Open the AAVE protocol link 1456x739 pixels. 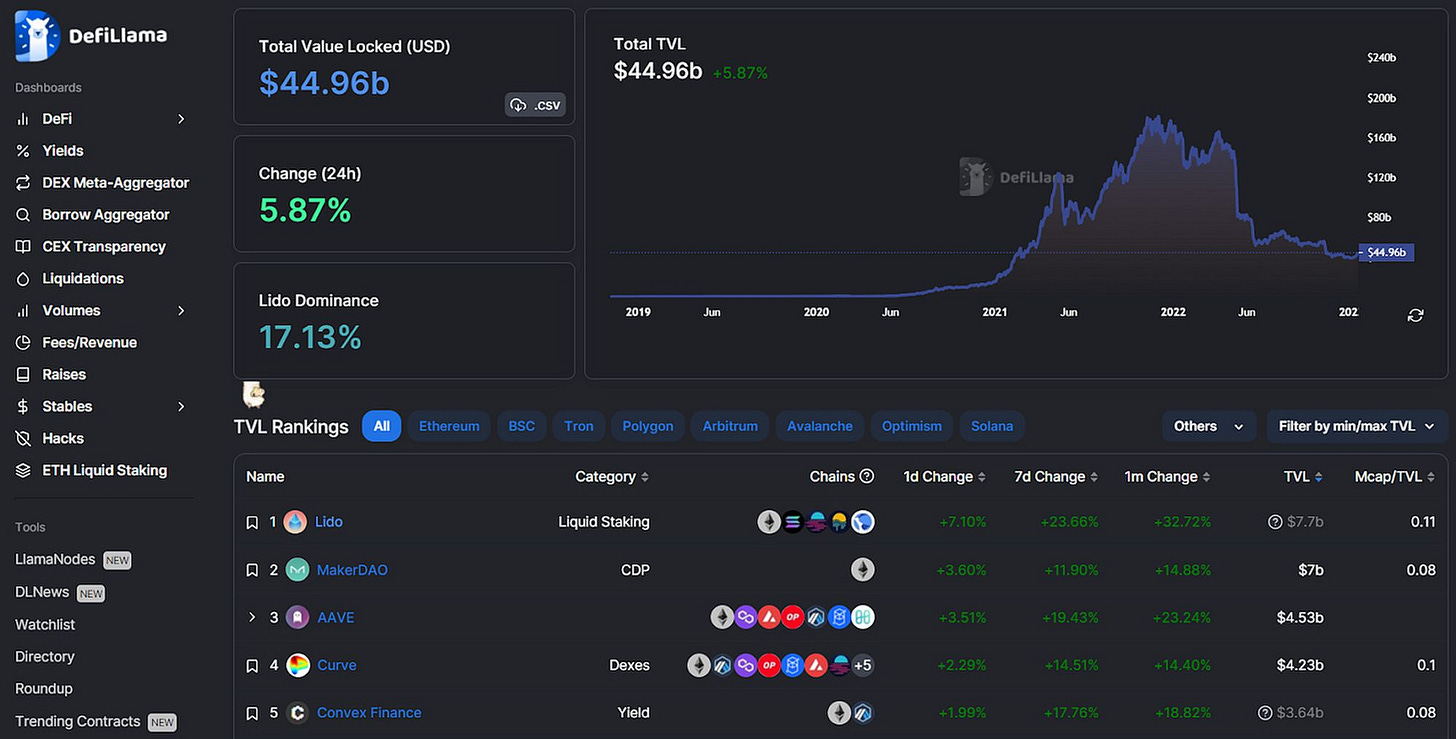(336, 618)
